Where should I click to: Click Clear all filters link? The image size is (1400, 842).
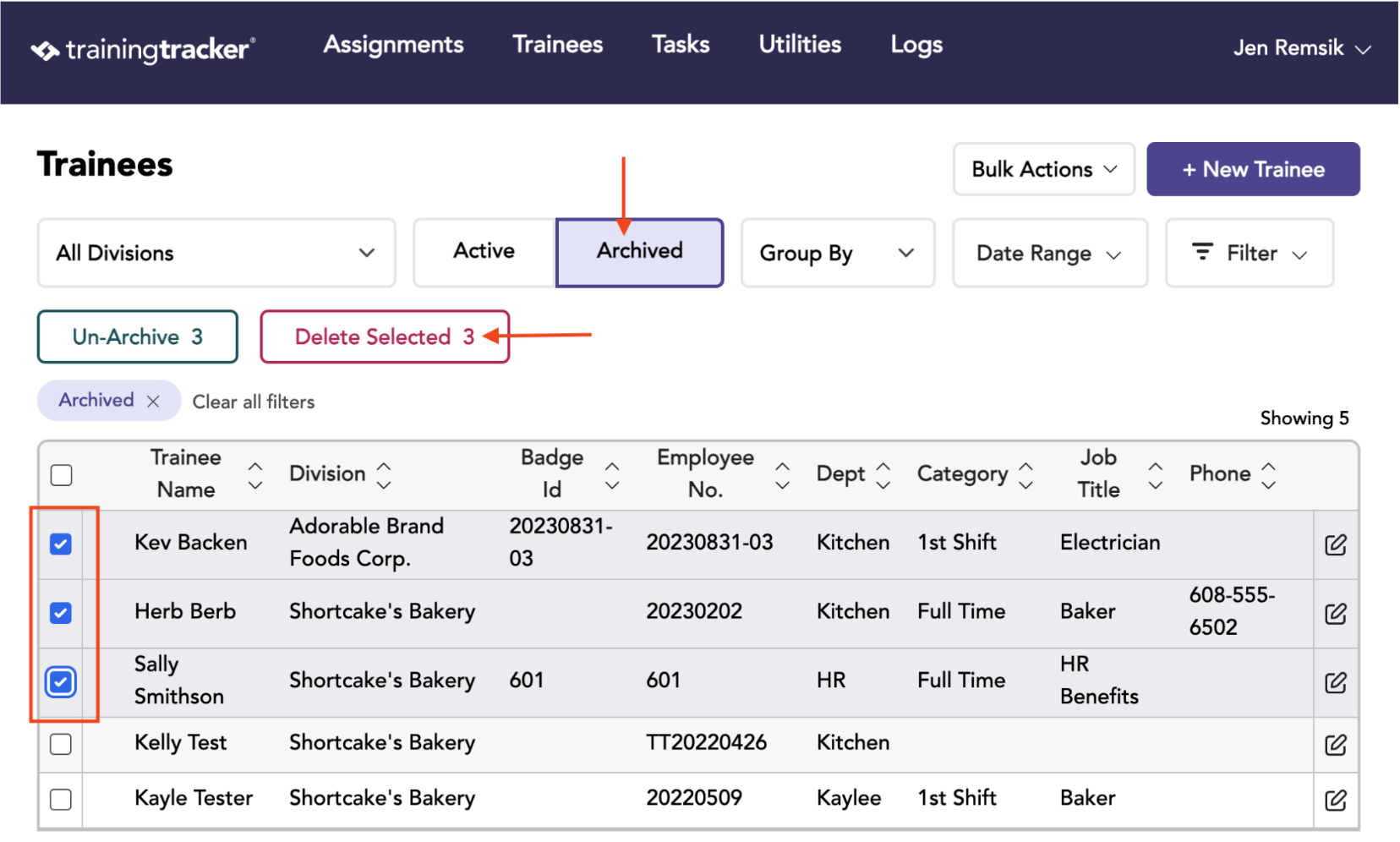click(x=254, y=402)
